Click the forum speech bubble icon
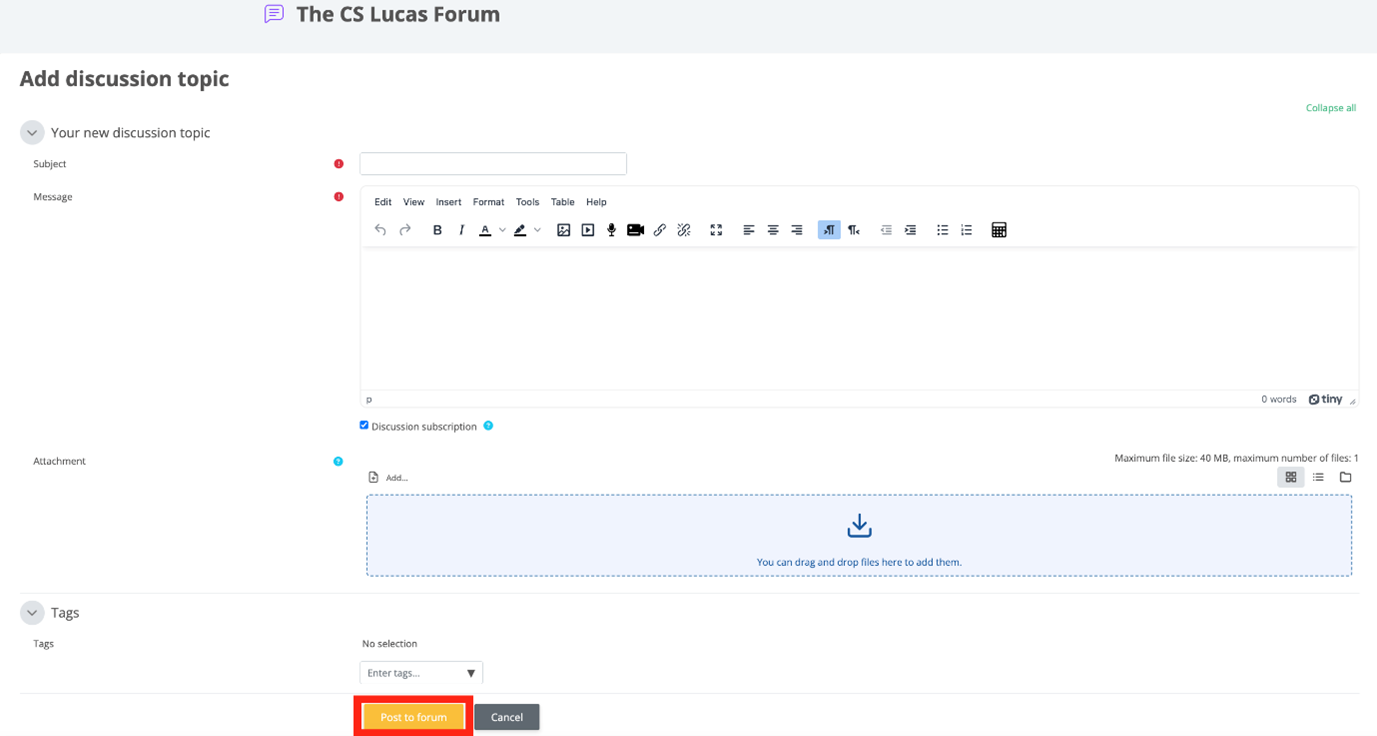Image resolution: width=1377 pixels, height=736 pixels. (274, 14)
